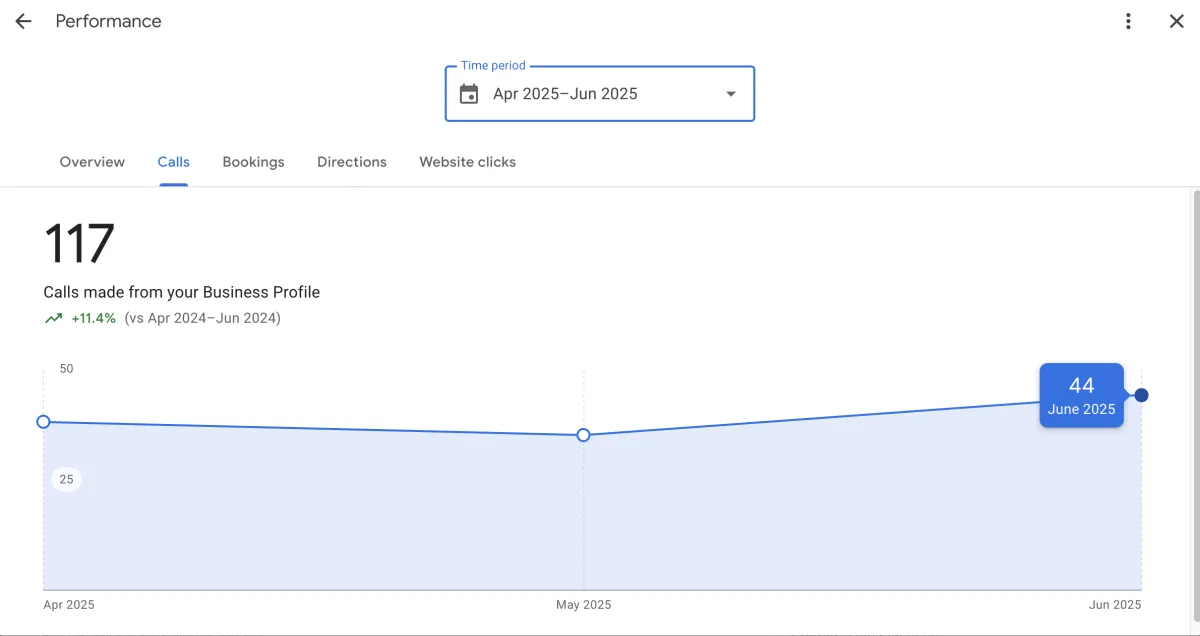Click the "(vs Apr 2024–Jun 2024)" comparison text
Viewport: 1200px width, 636px height.
pos(203,319)
